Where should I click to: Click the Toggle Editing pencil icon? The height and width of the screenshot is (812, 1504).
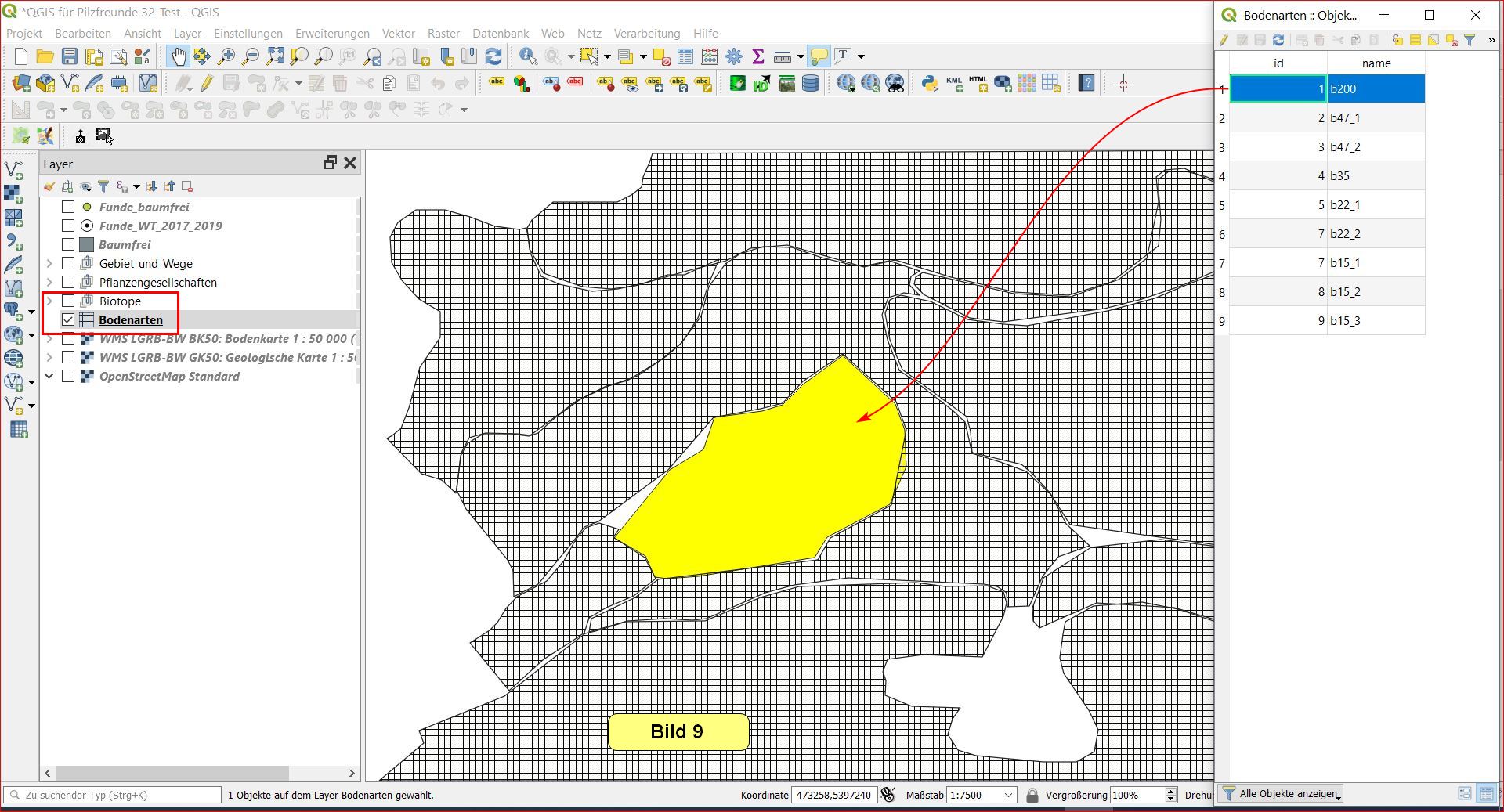pos(207,83)
